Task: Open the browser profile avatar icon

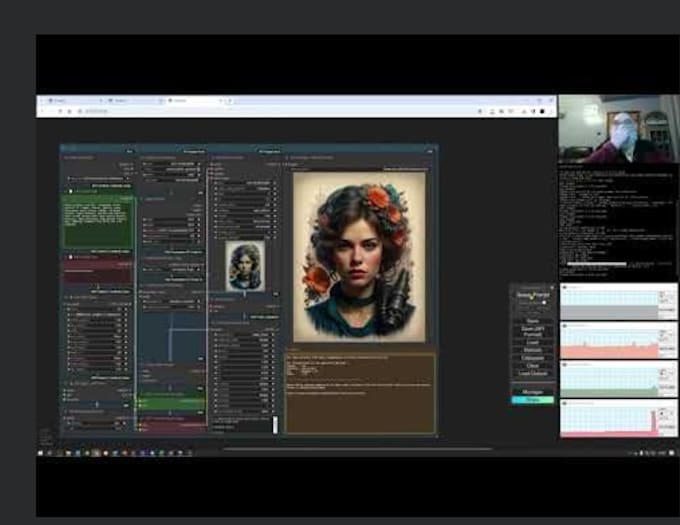Action: [542, 111]
